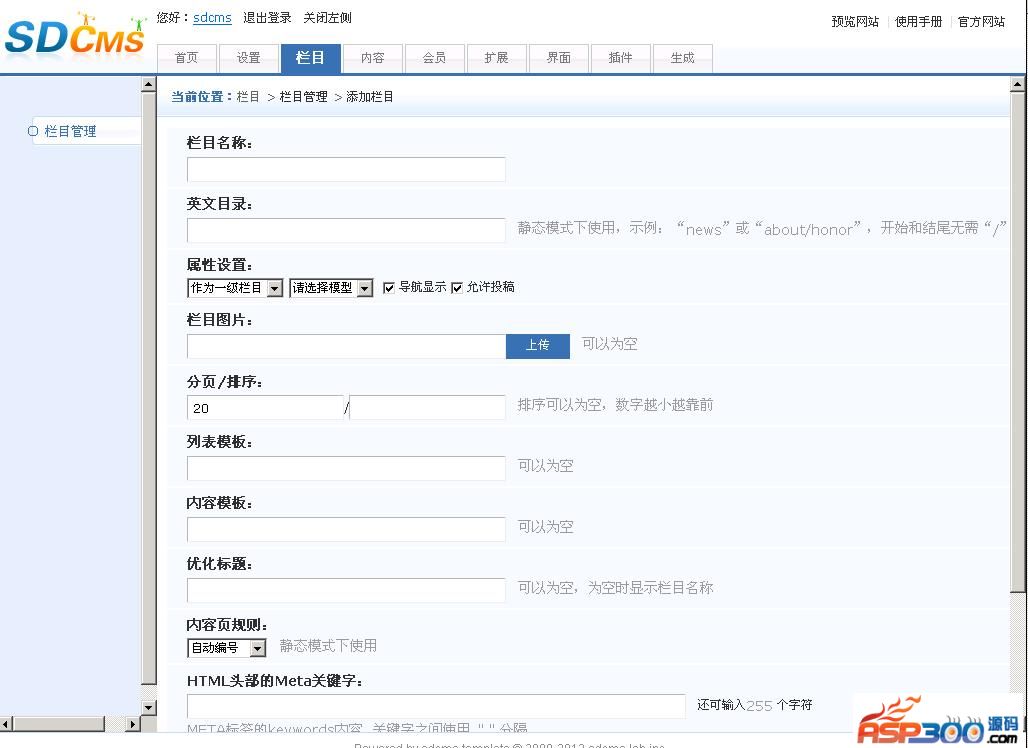Open the 预览网站 link
Screen dimensions: 1028x748
[x=855, y=22]
